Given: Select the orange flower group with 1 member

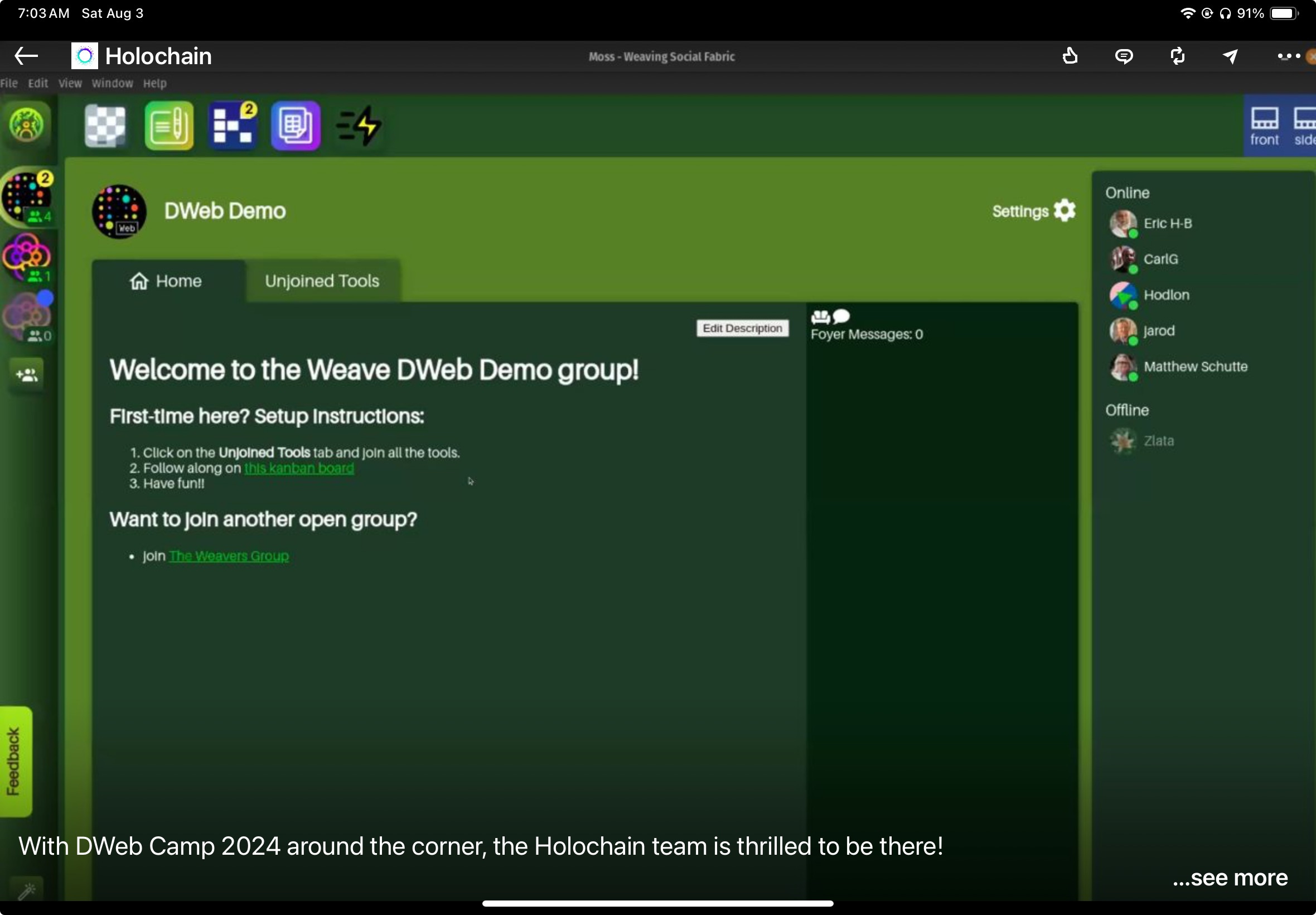Looking at the screenshot, I should tap(26, 257).
